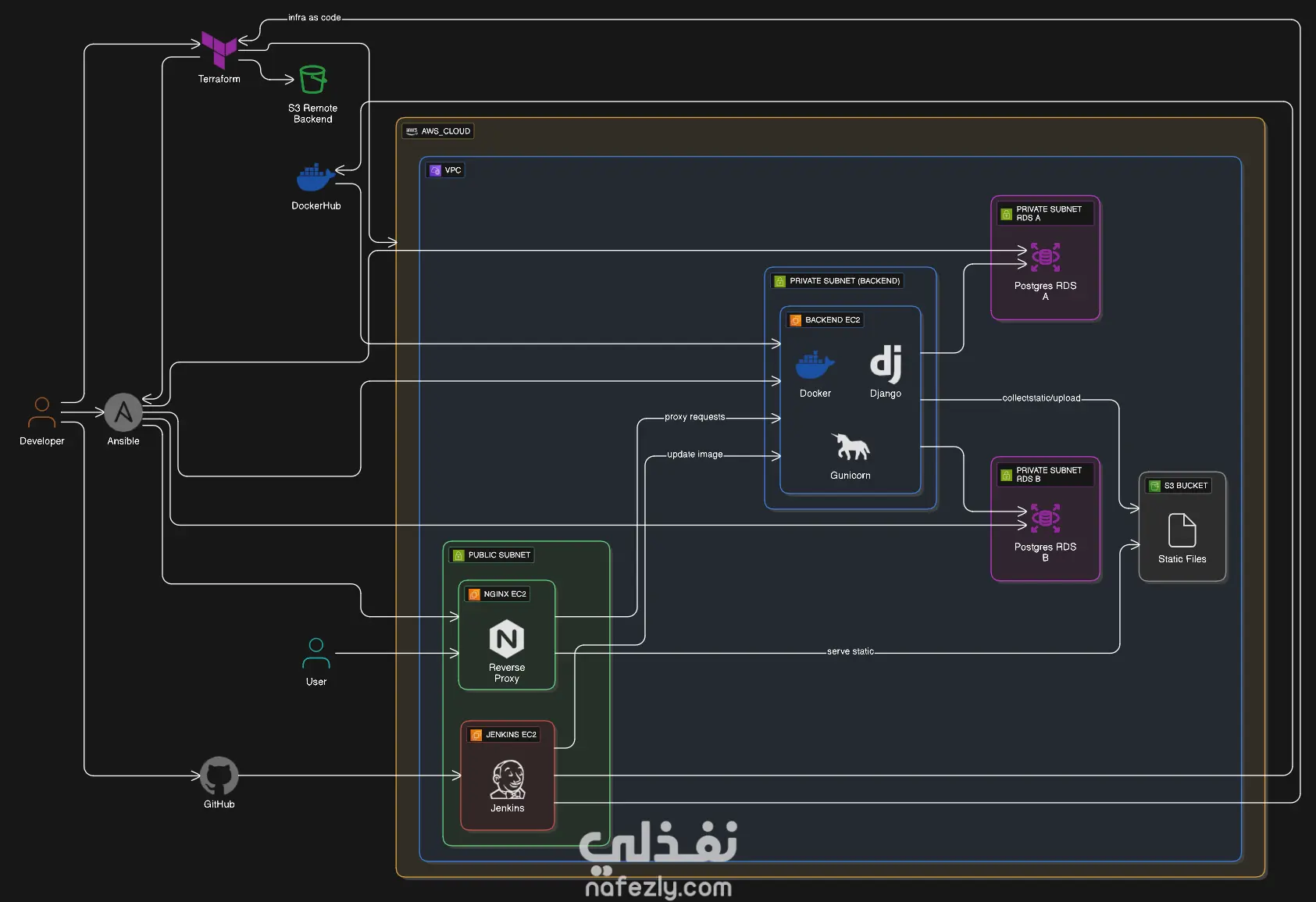Viewport: 1316px width, 902px height.
Task: Select the 'PRIVATE SUBNET RDS B' title
Action: tap(1049, 475)
